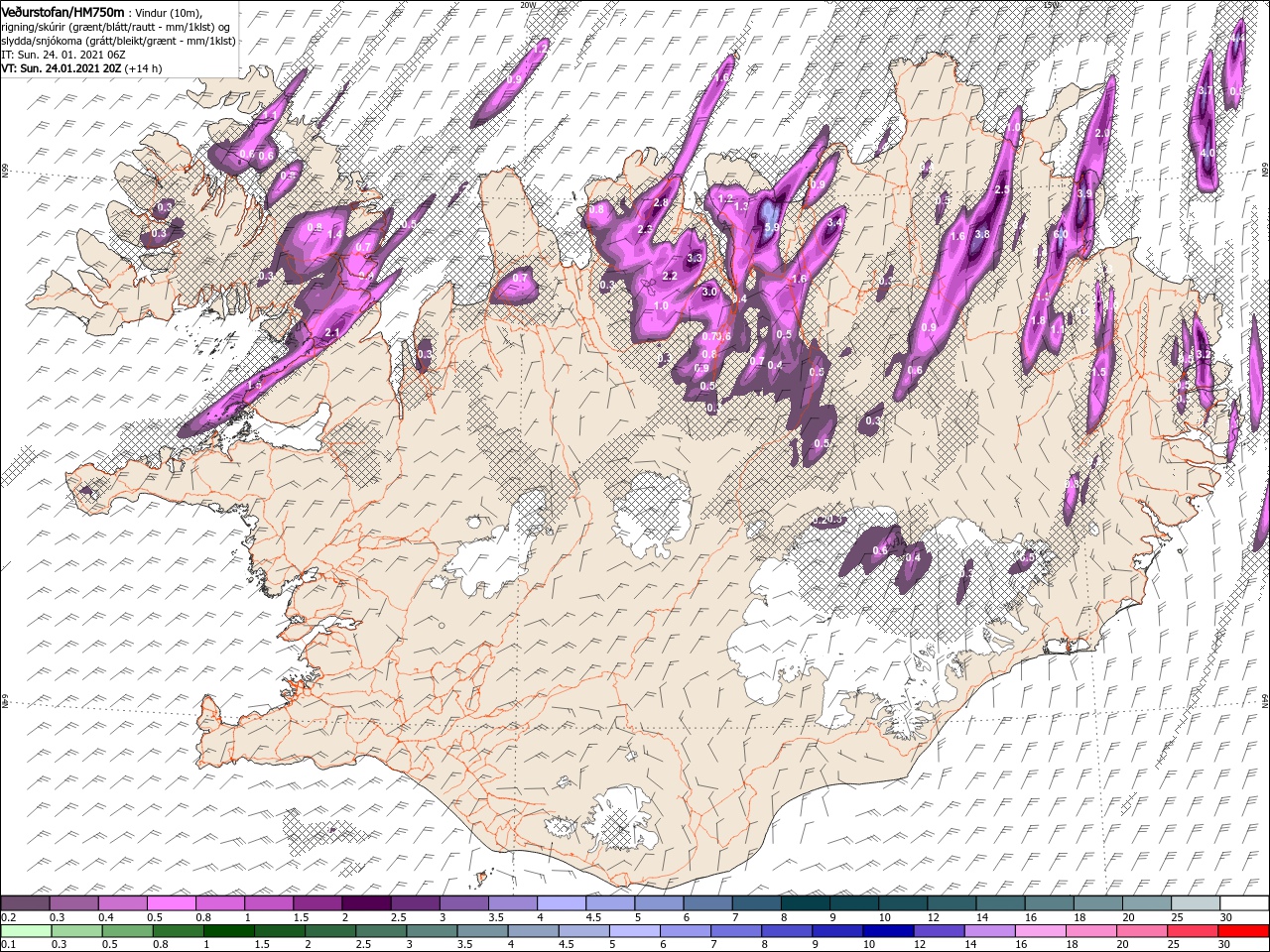The height and width of the screenshot is (952, 1270).
Task: Click the 2.5 snowfall value in the northeast
Action: (x=1002, y=189)
